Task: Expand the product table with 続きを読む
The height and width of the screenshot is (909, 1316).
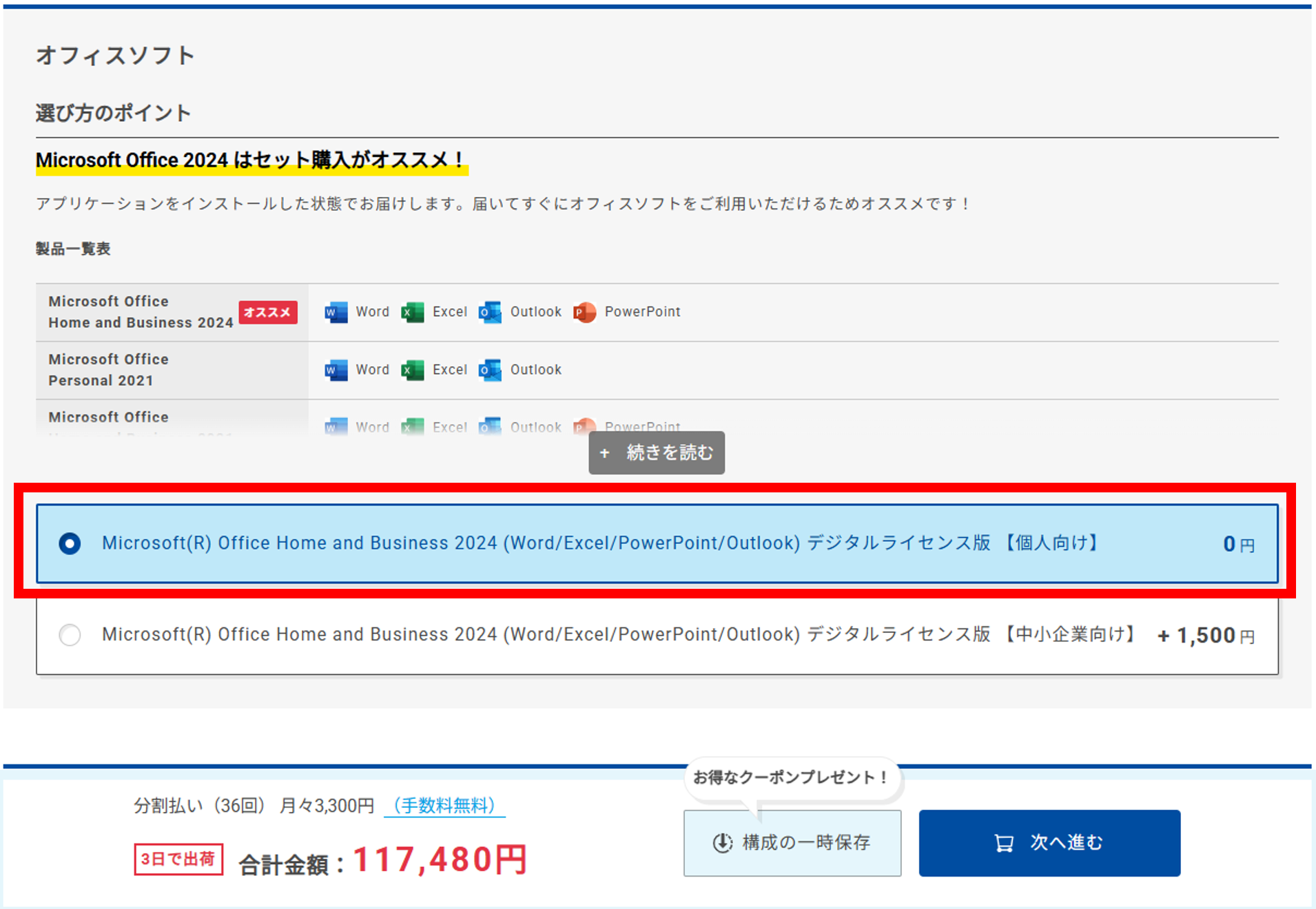Action: coord(657,452)
